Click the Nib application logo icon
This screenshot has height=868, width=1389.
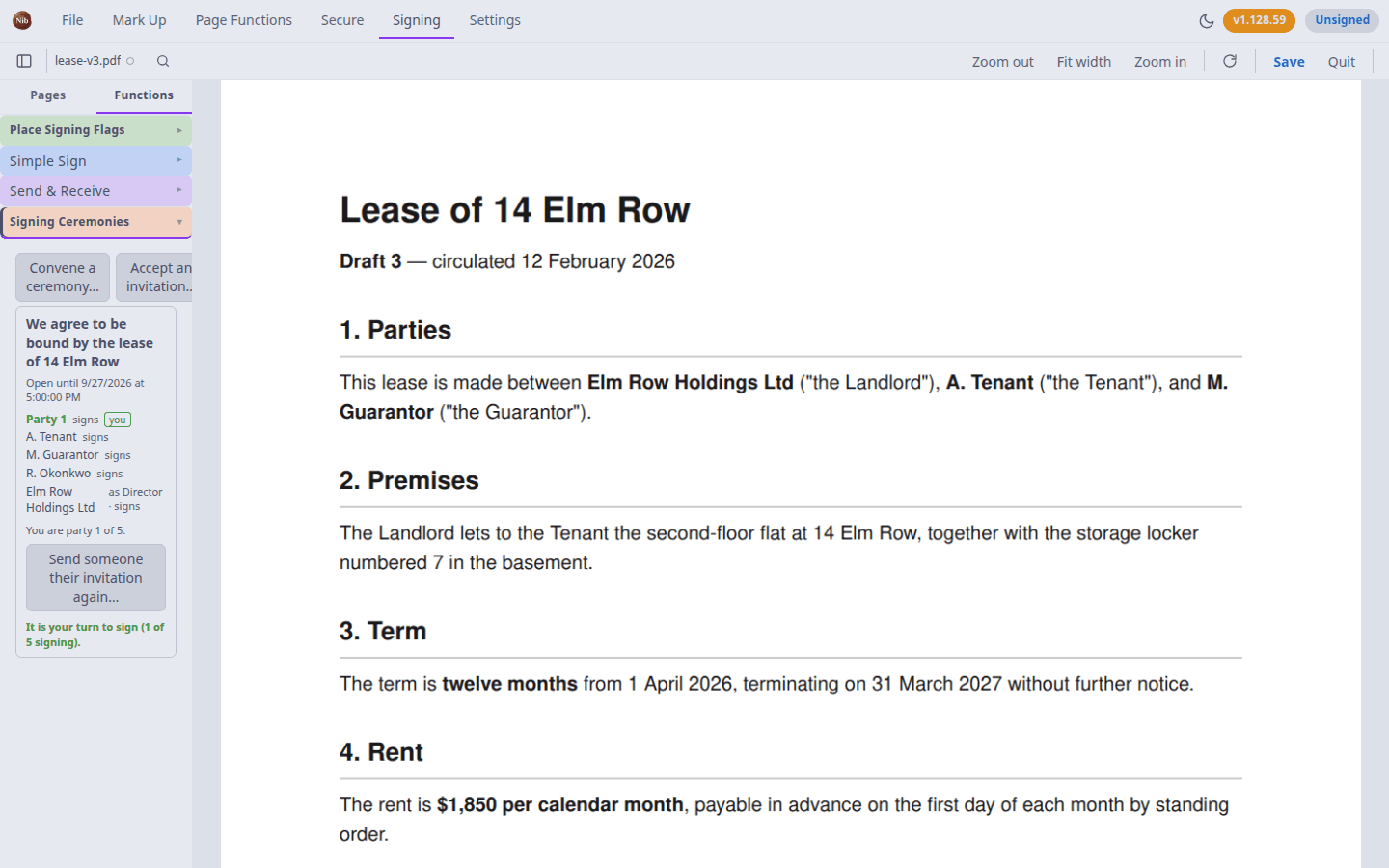(22, 20)
